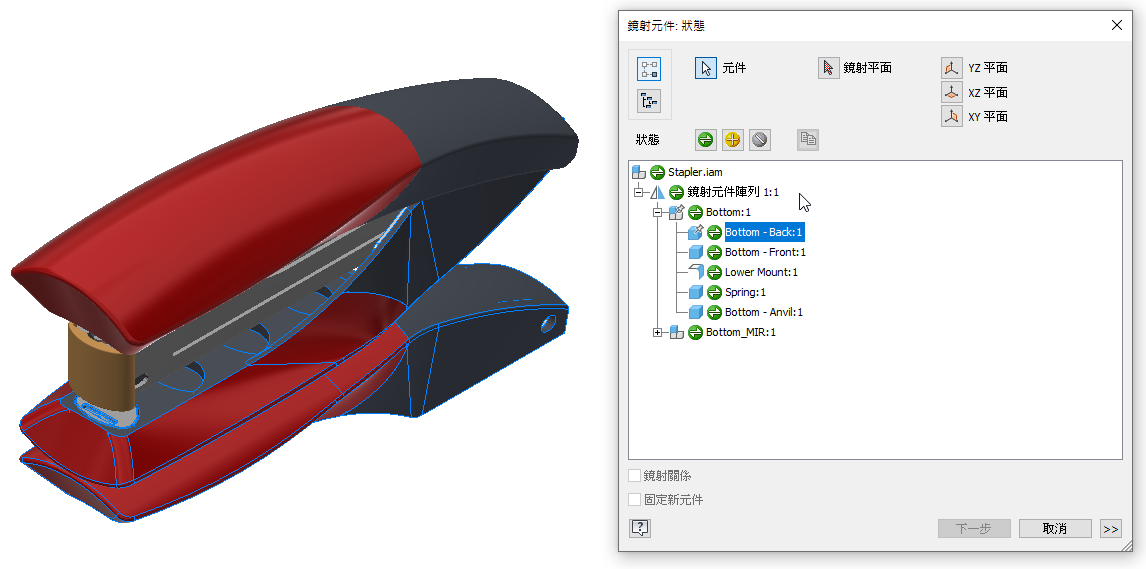Set status to gray excluded
The image size is (1146, 569).
pos(760,140)
